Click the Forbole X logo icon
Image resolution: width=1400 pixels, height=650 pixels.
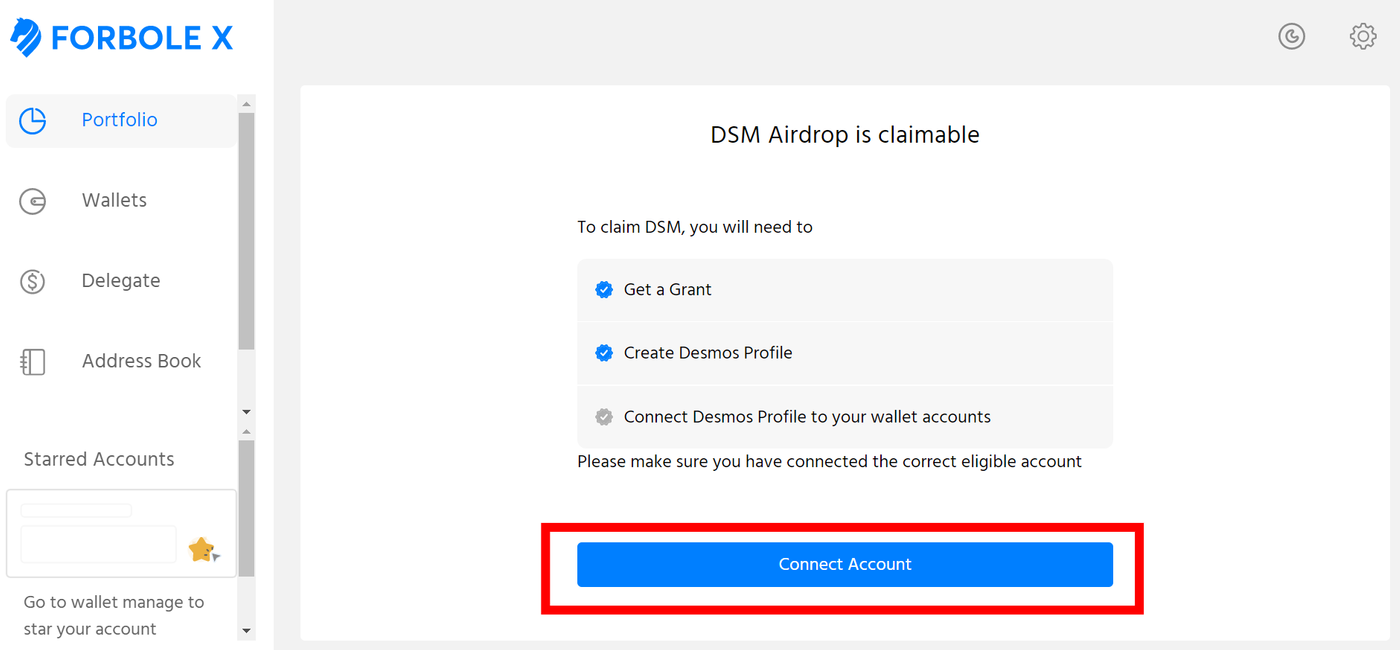pyautogui.click(x=26, y=38)
